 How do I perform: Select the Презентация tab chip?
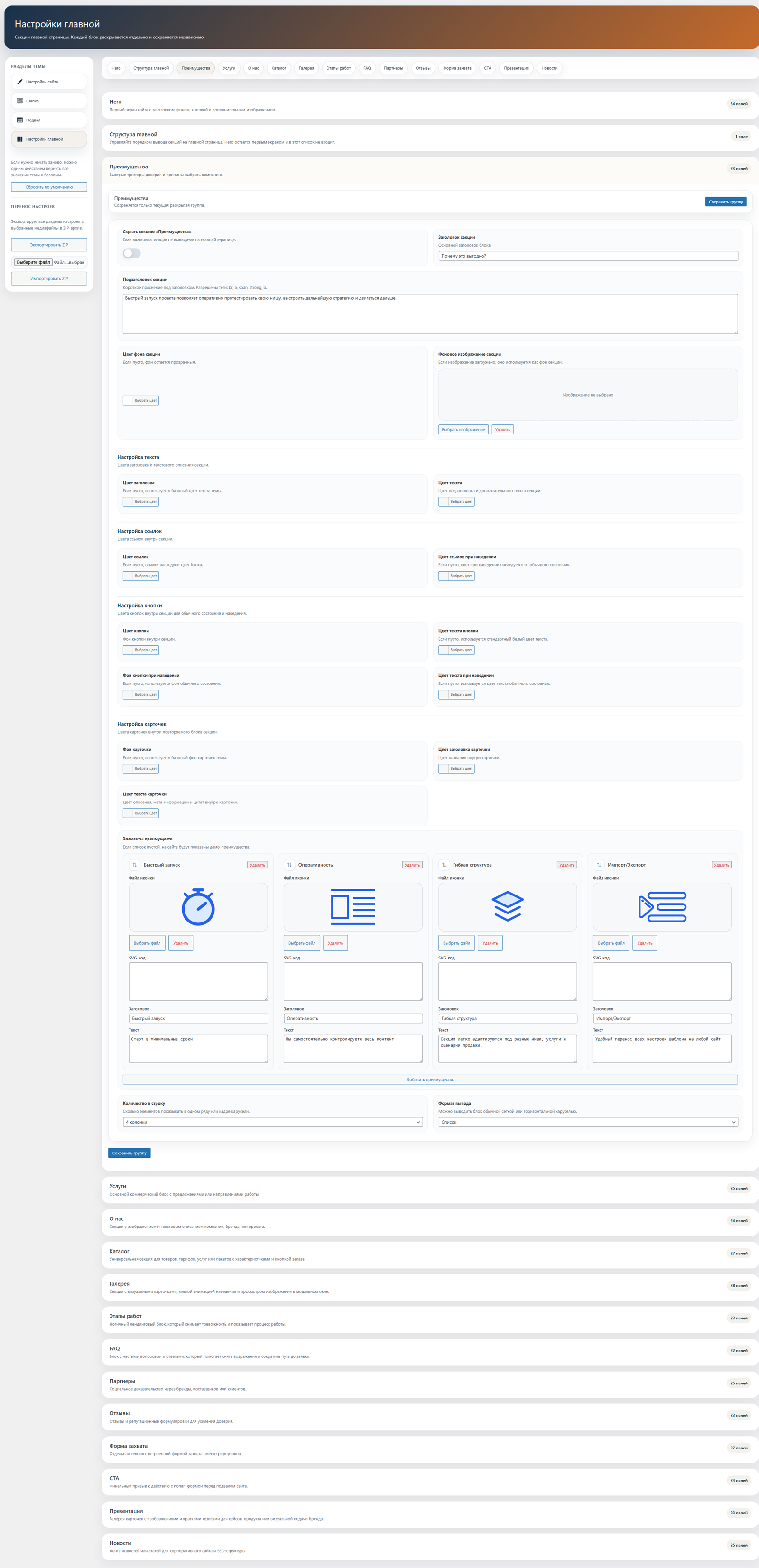(516, 68)
